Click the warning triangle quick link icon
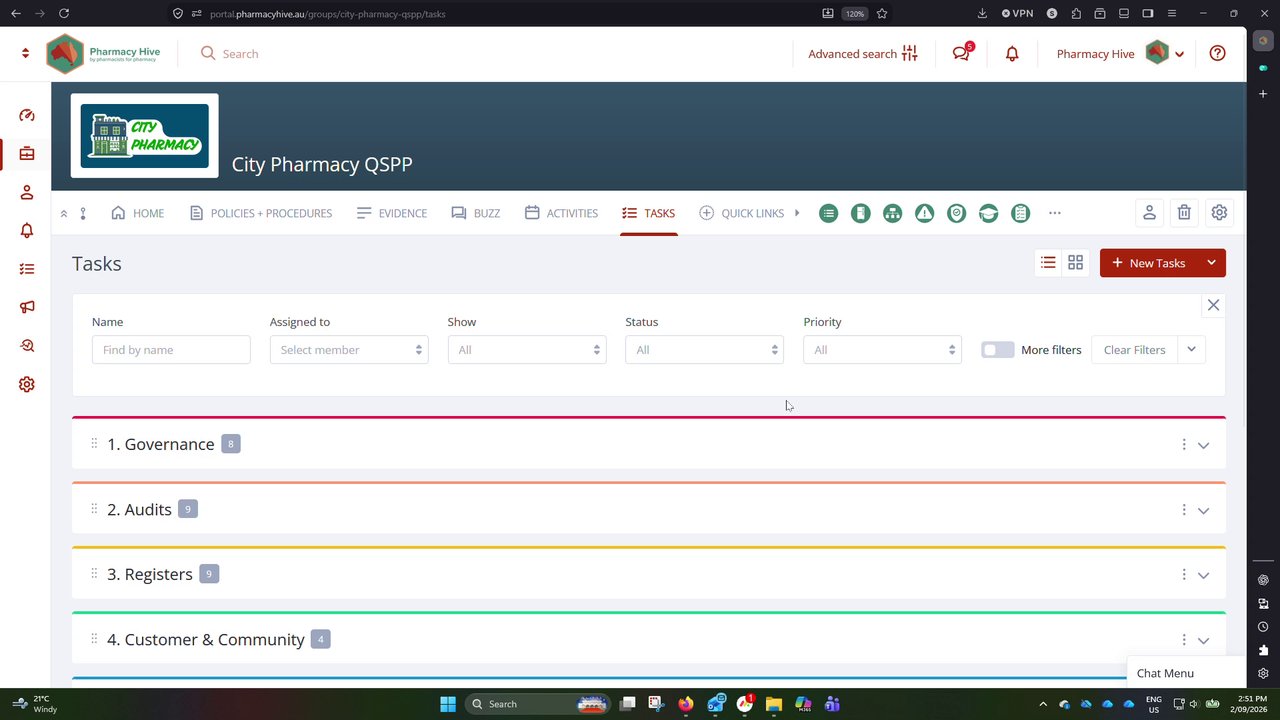The image size is (1280, 720). pyautogui.click(x=924, y=213)
